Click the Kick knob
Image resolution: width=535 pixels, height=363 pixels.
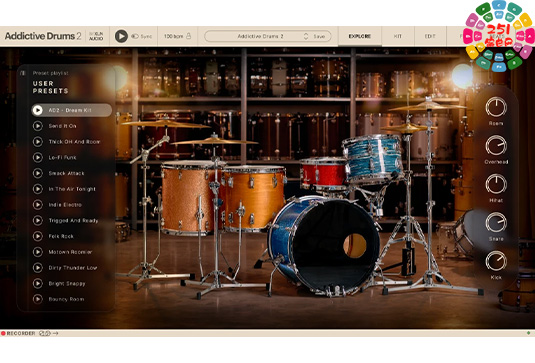496,261
